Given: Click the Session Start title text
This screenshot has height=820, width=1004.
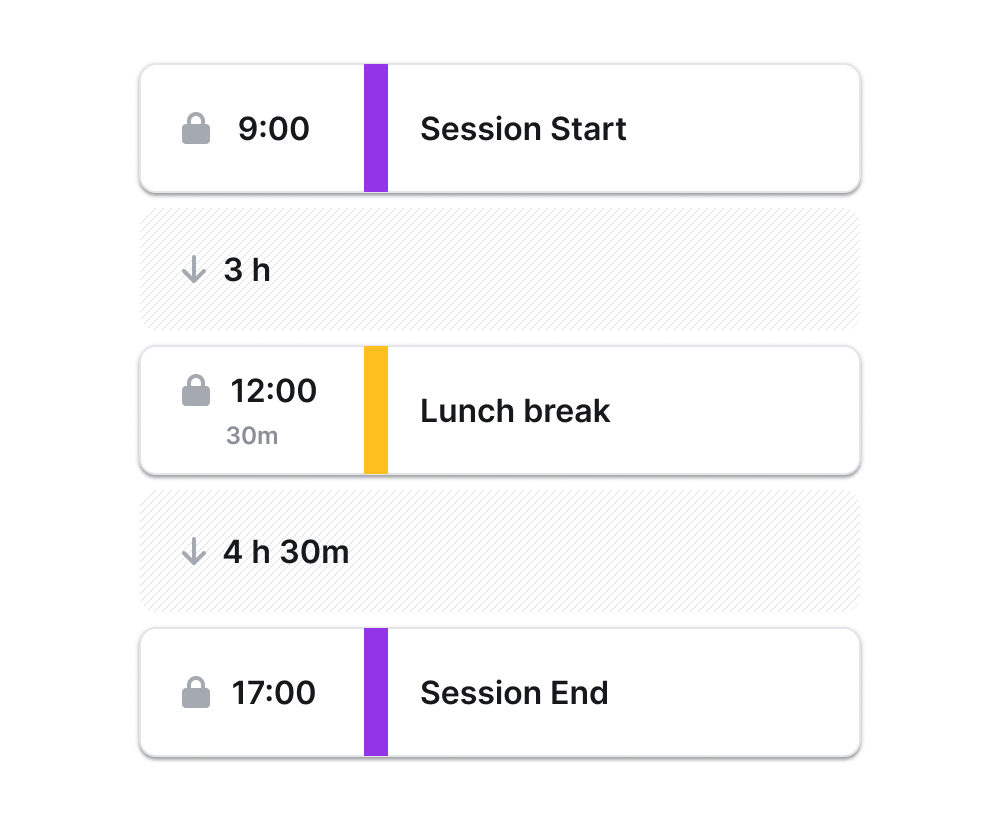Looking at the screenshot, I should (x=523, y=129).
